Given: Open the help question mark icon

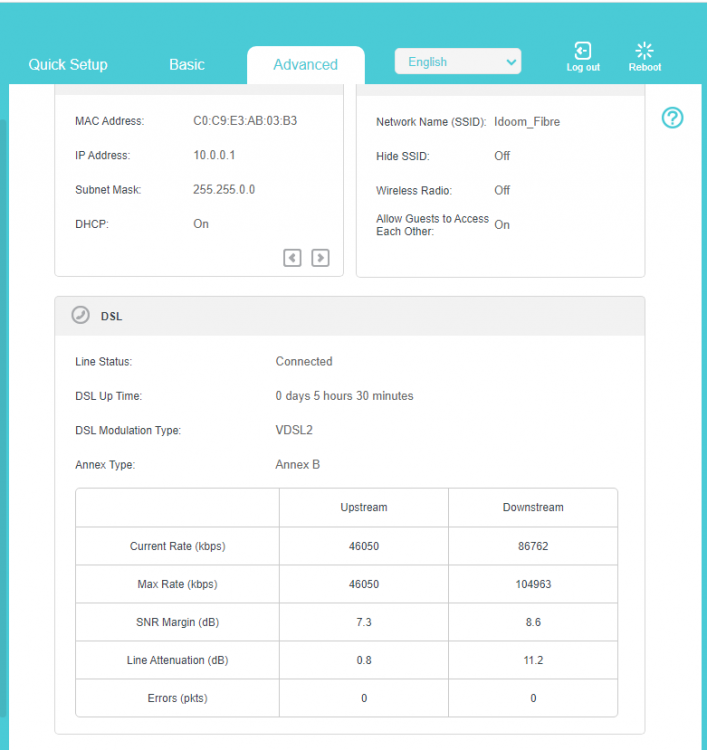Looking at the screenshot, I should point(673,118).
